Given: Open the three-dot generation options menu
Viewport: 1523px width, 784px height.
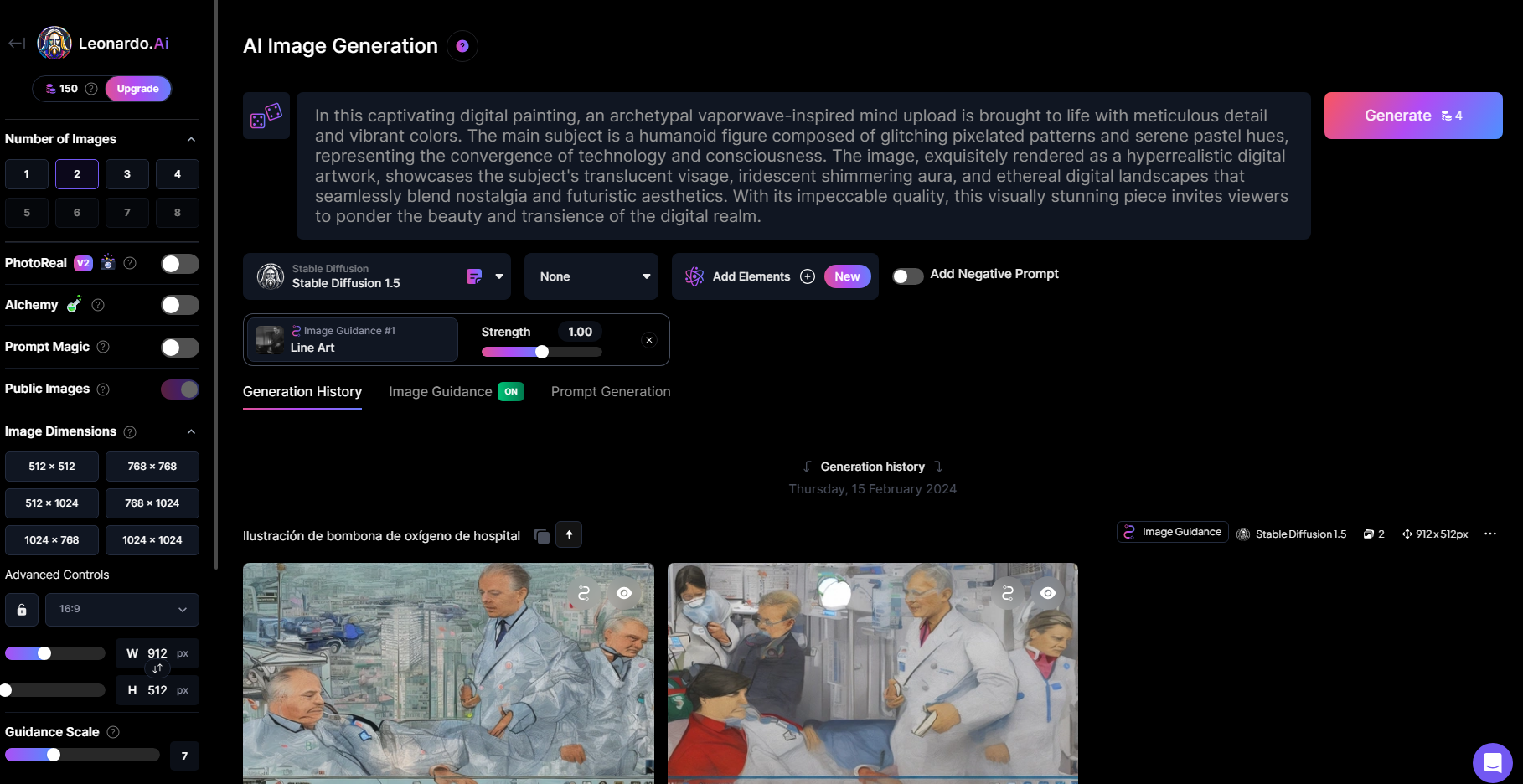Looking at the screenshot, I should [1490, 534].
